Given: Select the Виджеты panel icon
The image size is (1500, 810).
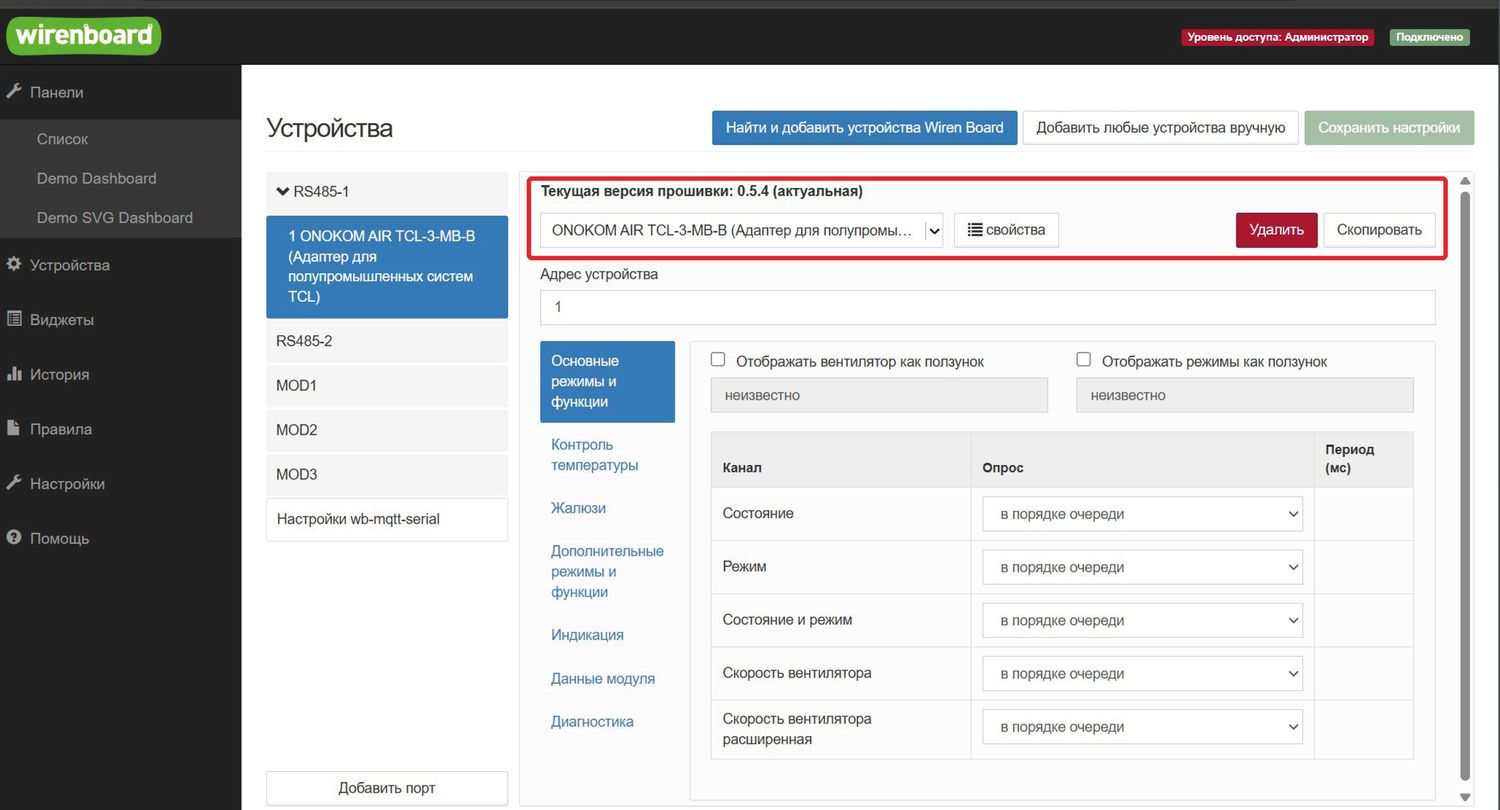Looking at the screenshot, I should point(14,319).
